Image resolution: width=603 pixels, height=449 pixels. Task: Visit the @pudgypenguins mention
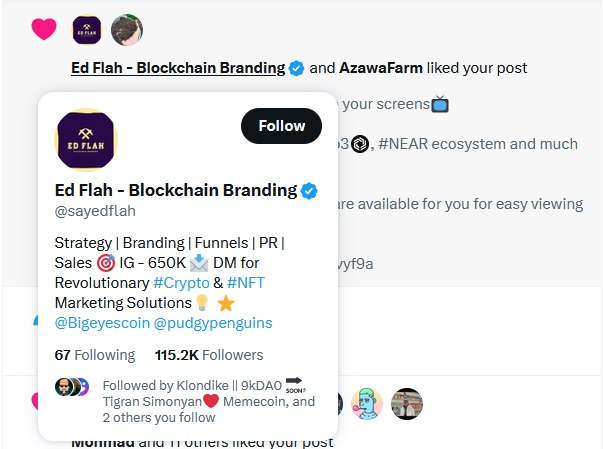[212, 323]
